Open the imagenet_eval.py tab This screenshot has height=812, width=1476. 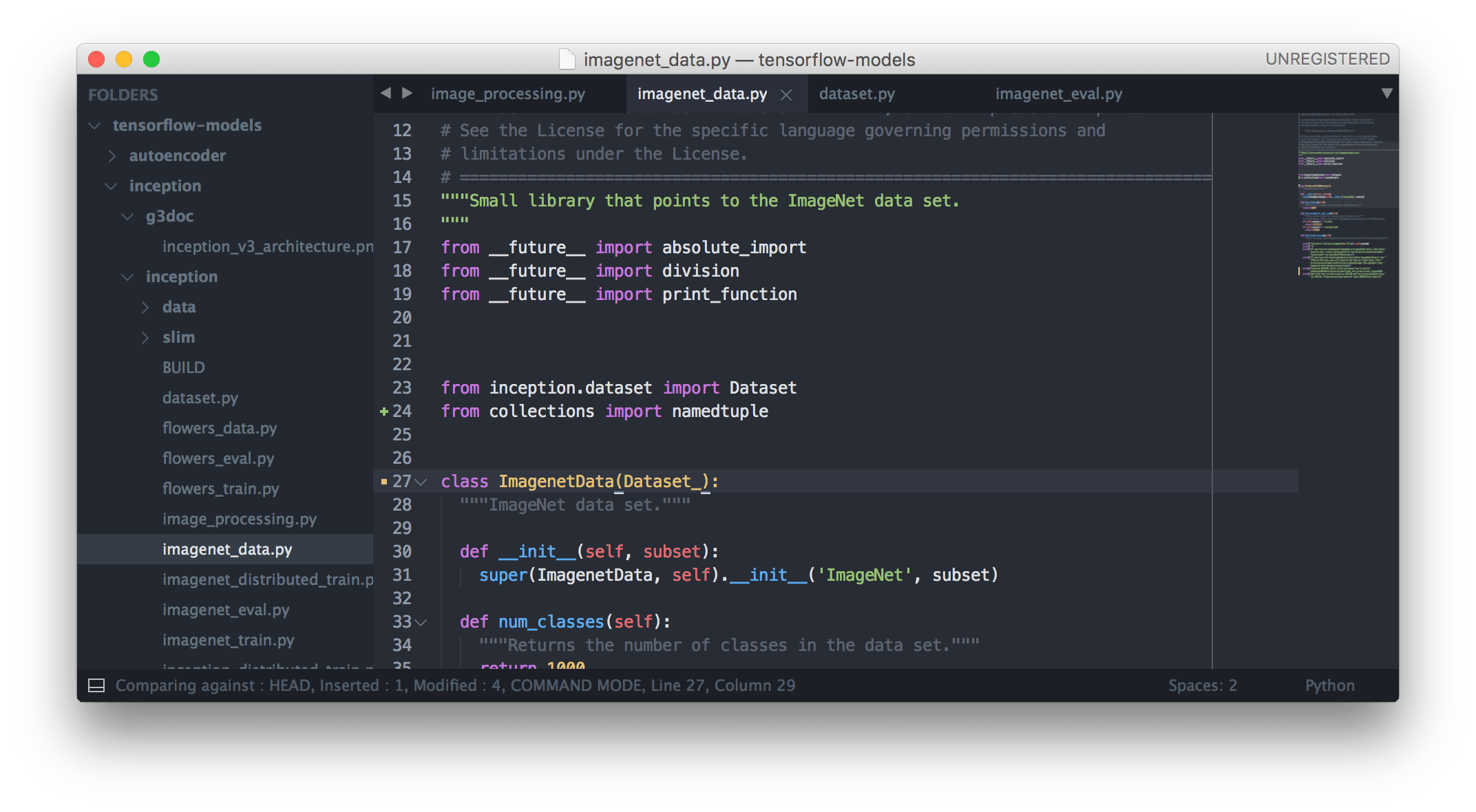pyautogui.click(x=1059, y=94)
